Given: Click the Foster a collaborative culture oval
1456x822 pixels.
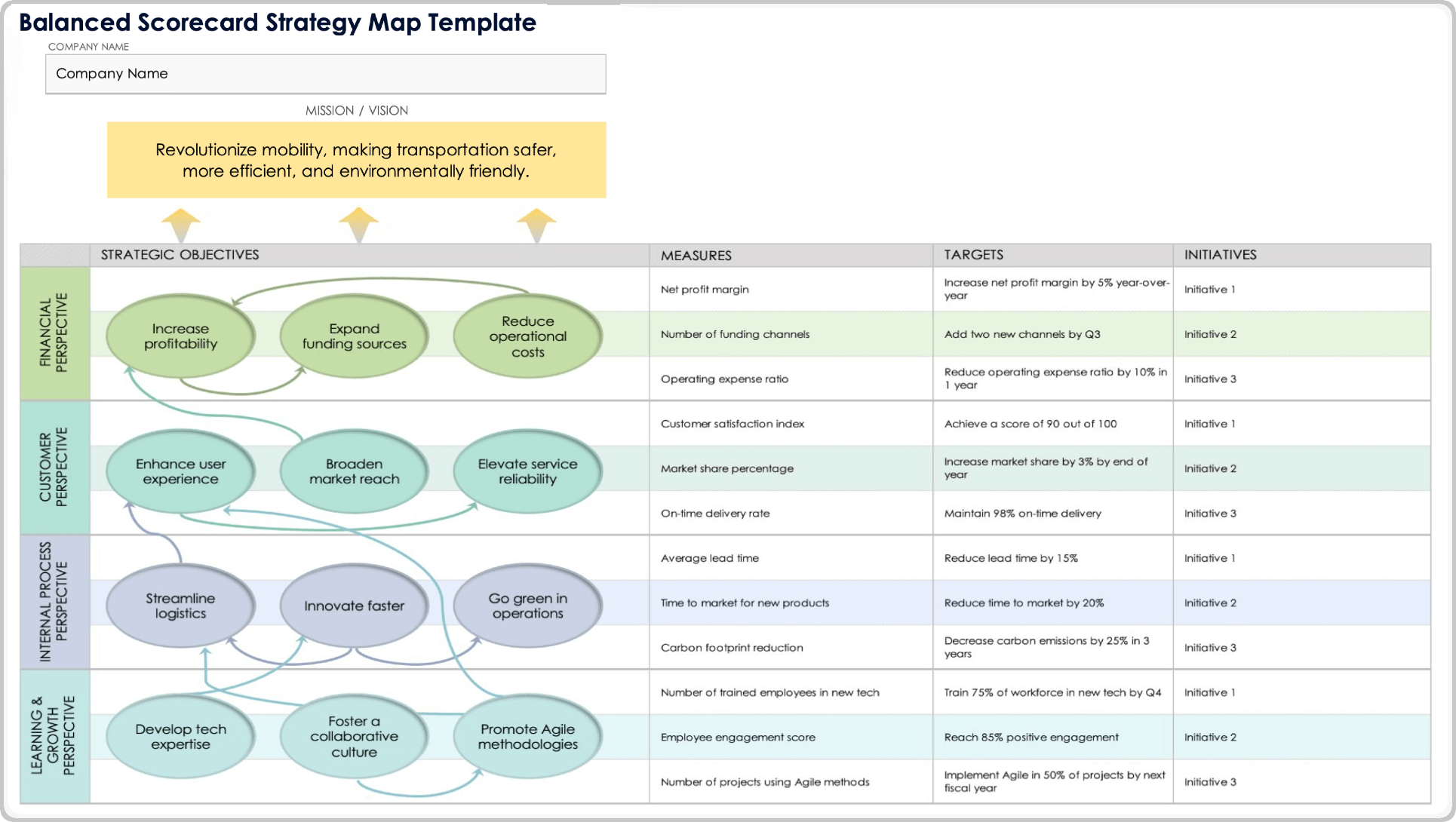Looking at the screenshot, I should click(x=354, y=737).
